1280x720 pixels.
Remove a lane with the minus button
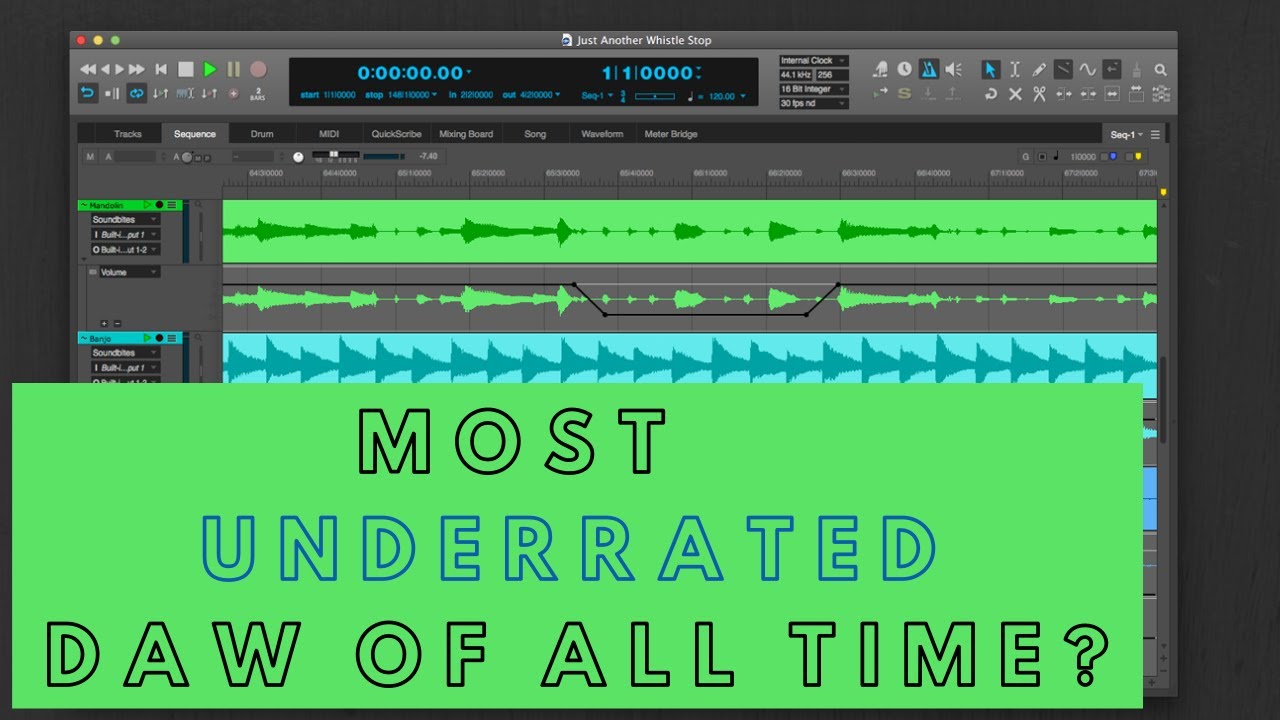117,324
